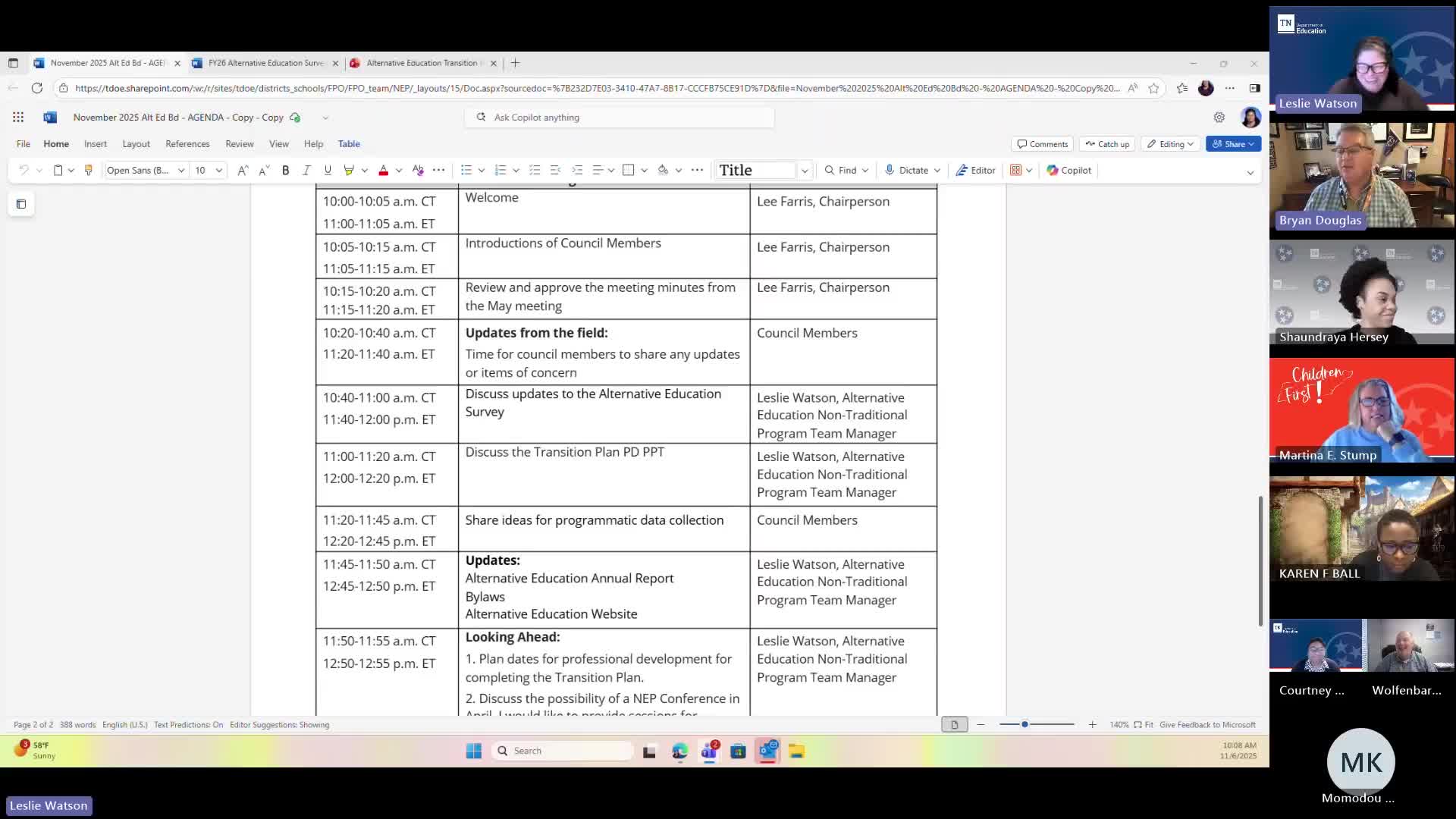Click the Format Painter icon
Viewport: 1456px width, 819px height.
click(88, 170)
